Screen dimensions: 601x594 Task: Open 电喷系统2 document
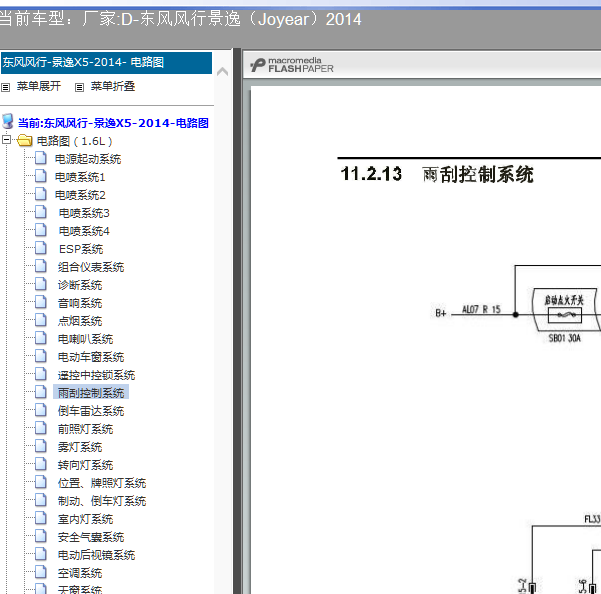(80, 195)
